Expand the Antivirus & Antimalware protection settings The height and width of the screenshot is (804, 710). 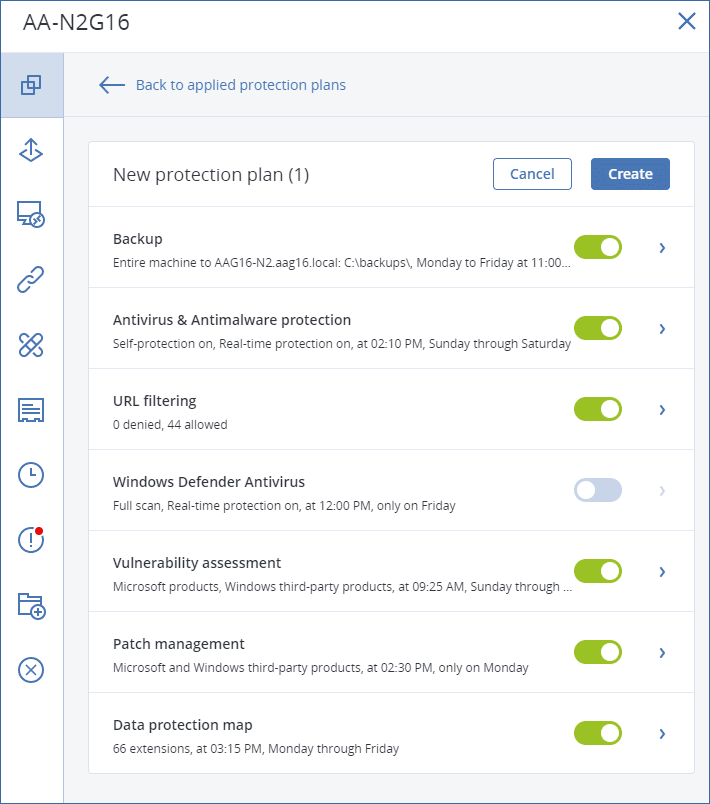coord(661,328)
